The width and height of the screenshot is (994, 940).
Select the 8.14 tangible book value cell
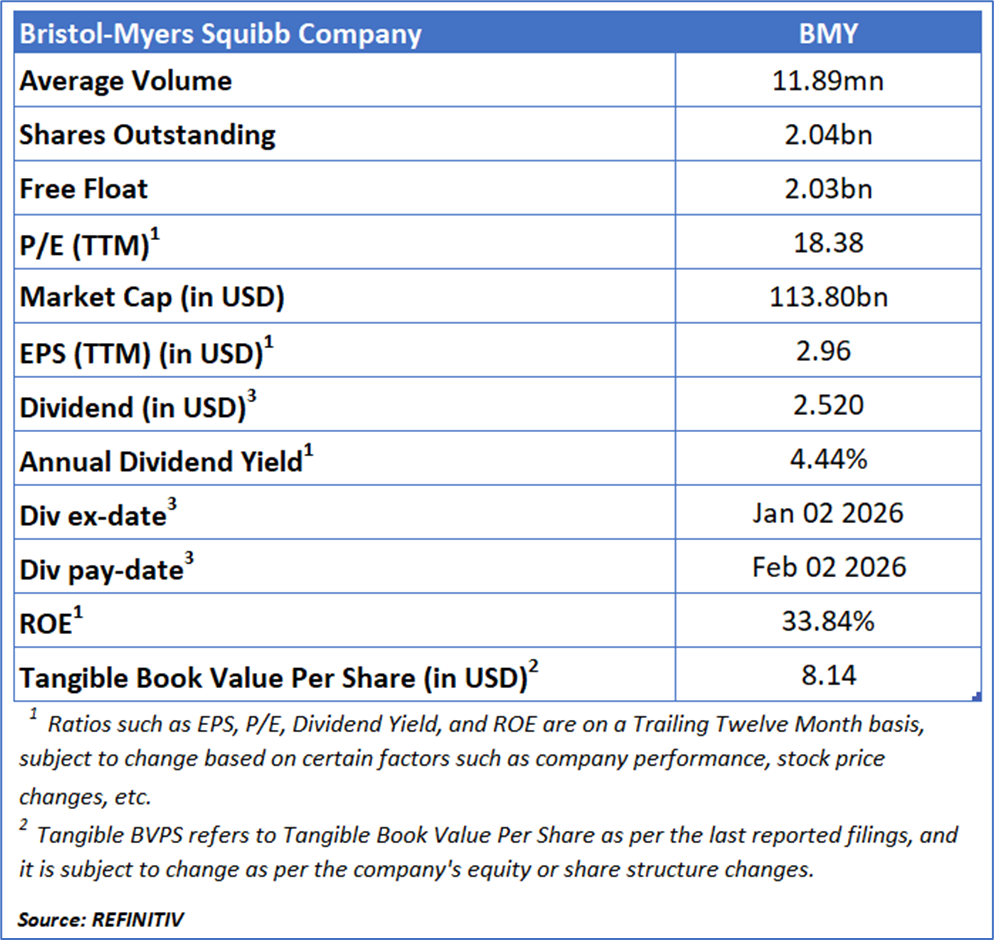pos(827,676)
